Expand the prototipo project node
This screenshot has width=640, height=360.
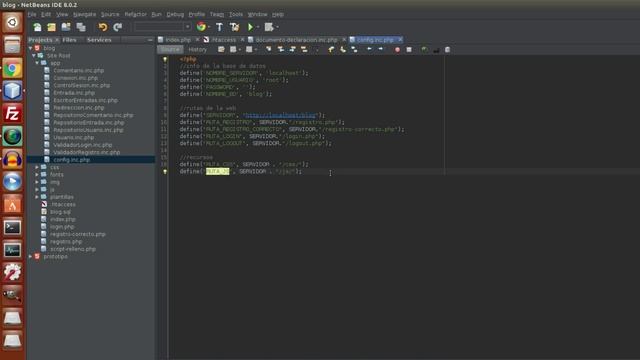point(31,256)
